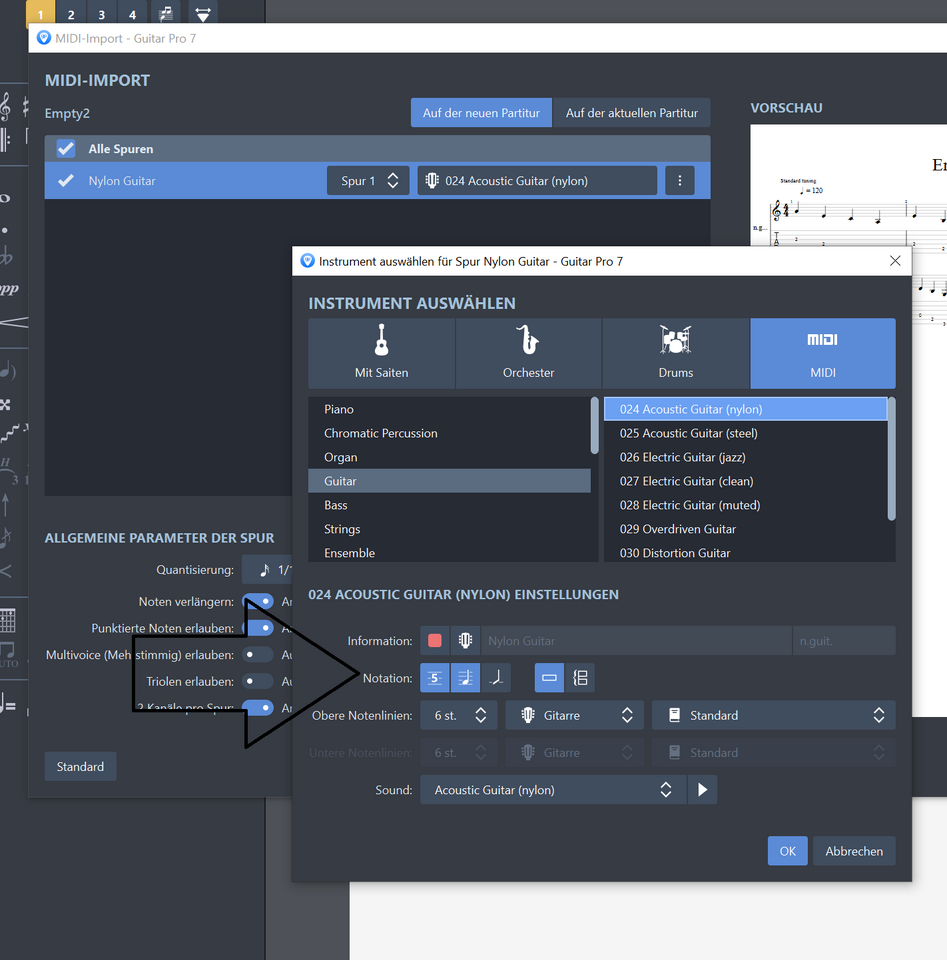Click the n.guit. short name field

[844, 640]
